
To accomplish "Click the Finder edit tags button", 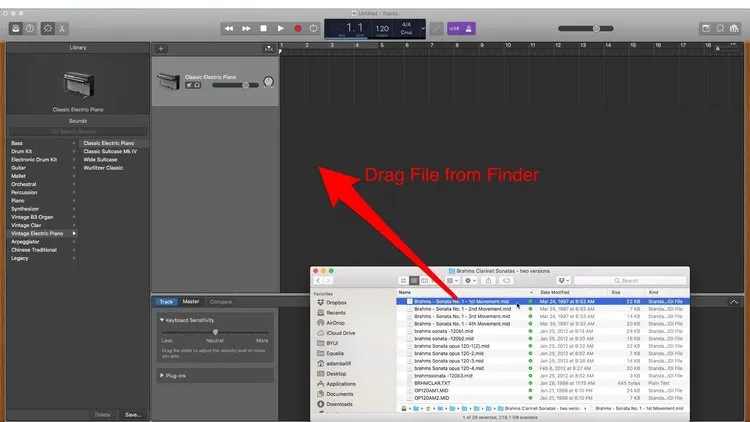I will click(x=507, y=281).
